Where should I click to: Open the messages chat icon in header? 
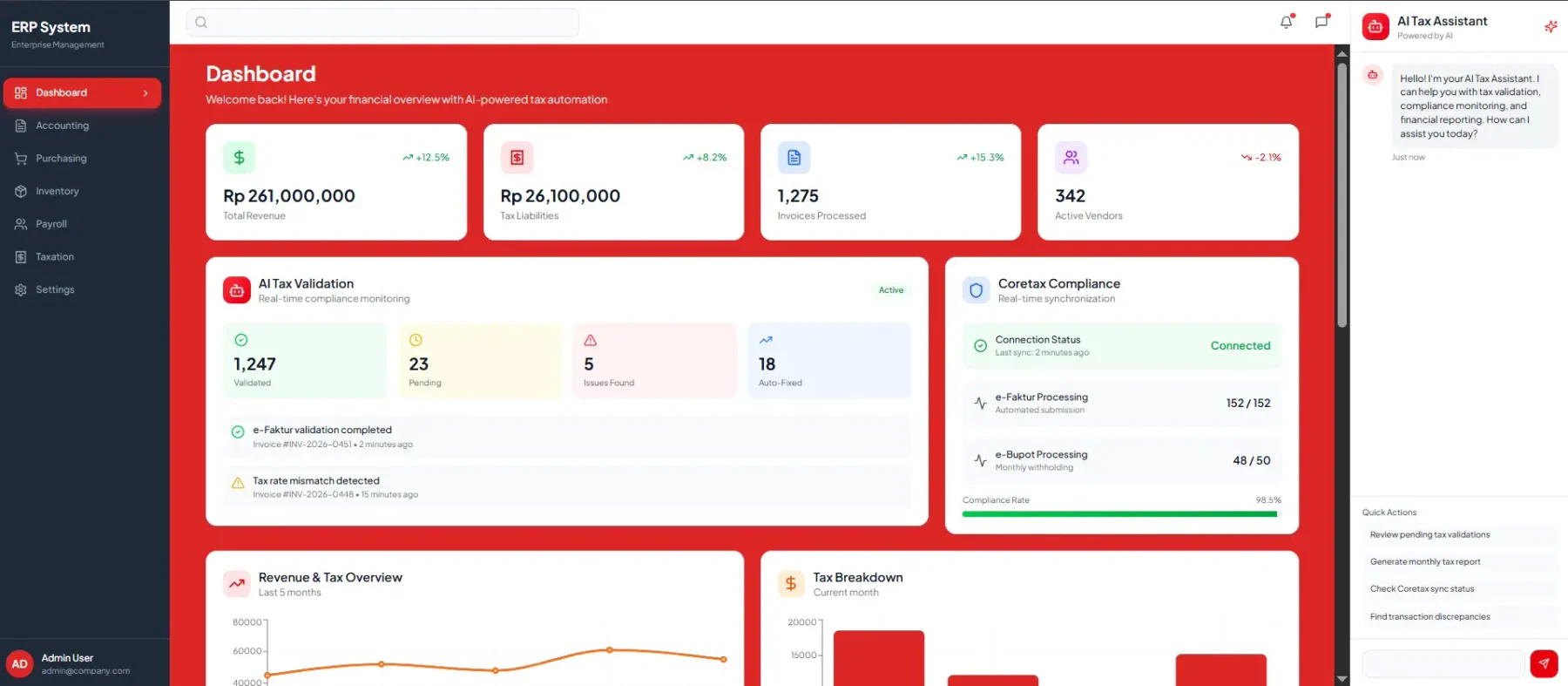pyautogui.click(x=1322, y=22)
